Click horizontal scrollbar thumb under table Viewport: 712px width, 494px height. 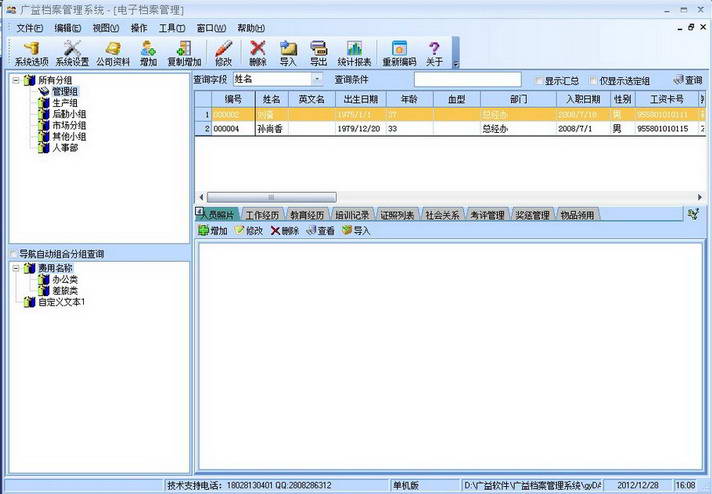[272, 197]
